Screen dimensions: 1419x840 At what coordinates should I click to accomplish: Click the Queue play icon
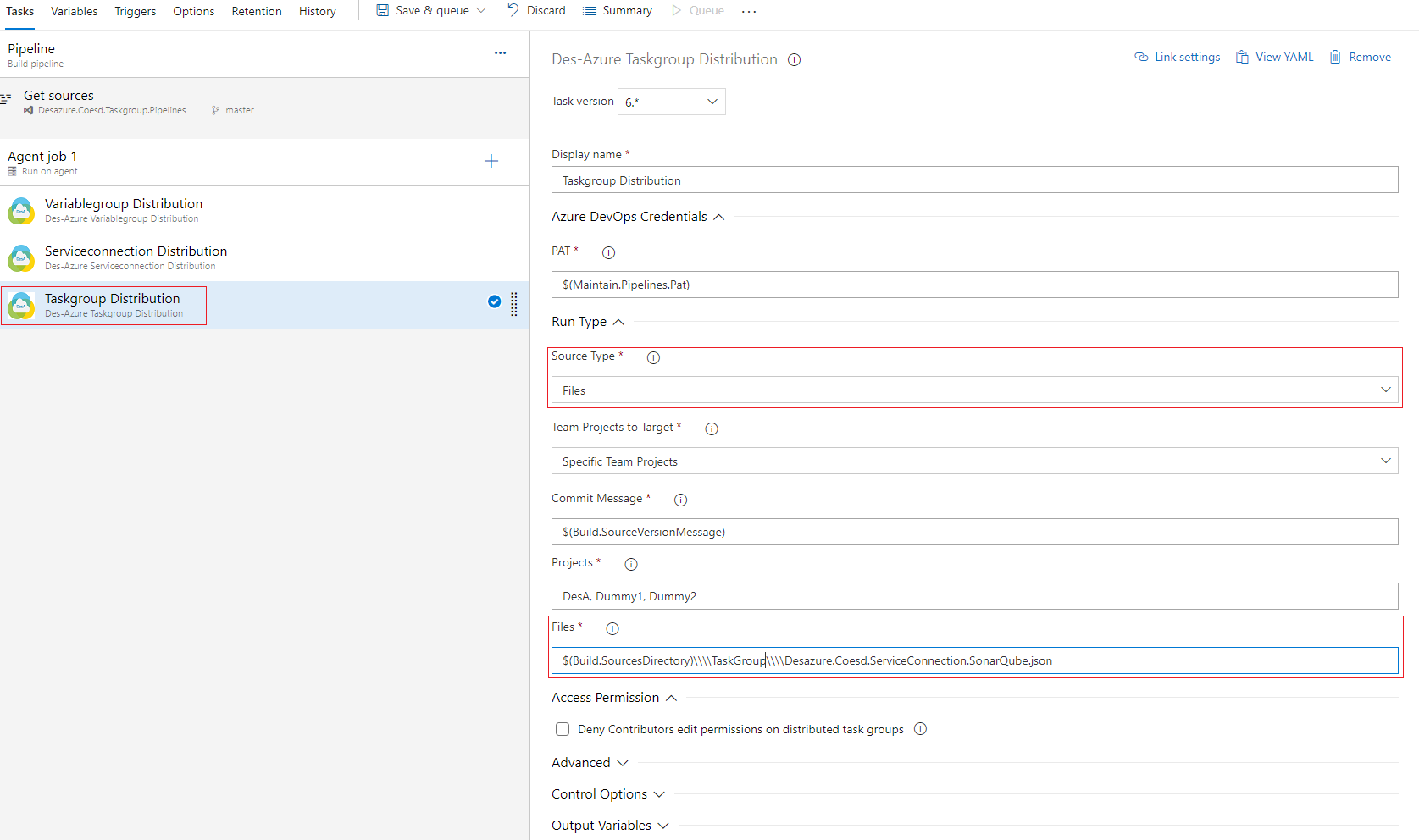click(677, 10)
